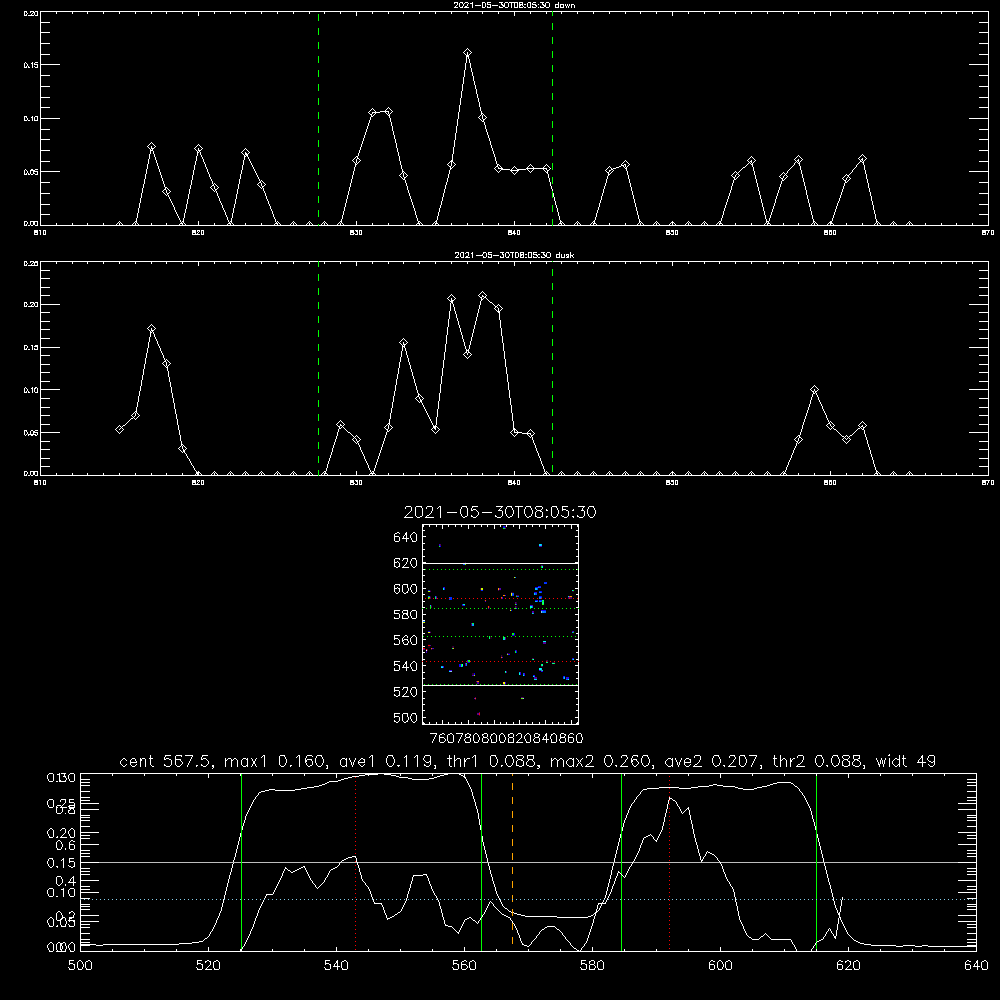Image resolution: width=1000 pixels, height=1000 pixels.
Task: Click the green vertical line at 525 in bottom plot
Action: point(241,861)
